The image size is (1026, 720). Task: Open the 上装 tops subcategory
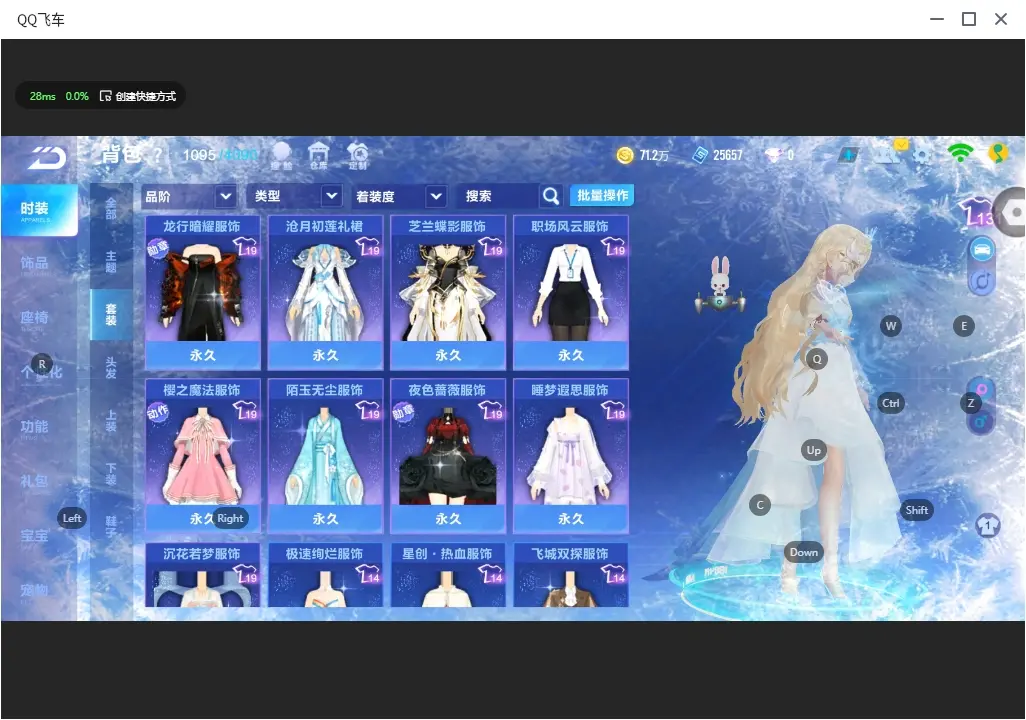111,421
